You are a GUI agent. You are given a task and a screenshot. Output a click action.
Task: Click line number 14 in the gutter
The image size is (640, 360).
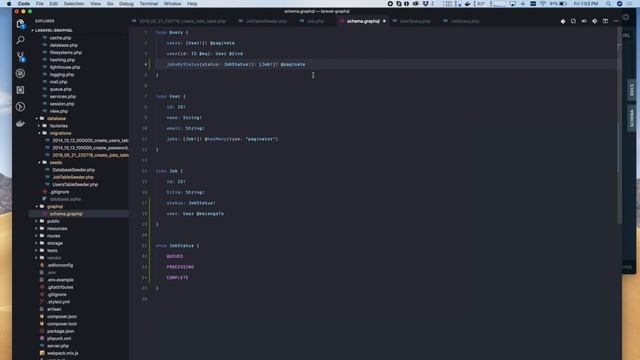tap(145, 171)
